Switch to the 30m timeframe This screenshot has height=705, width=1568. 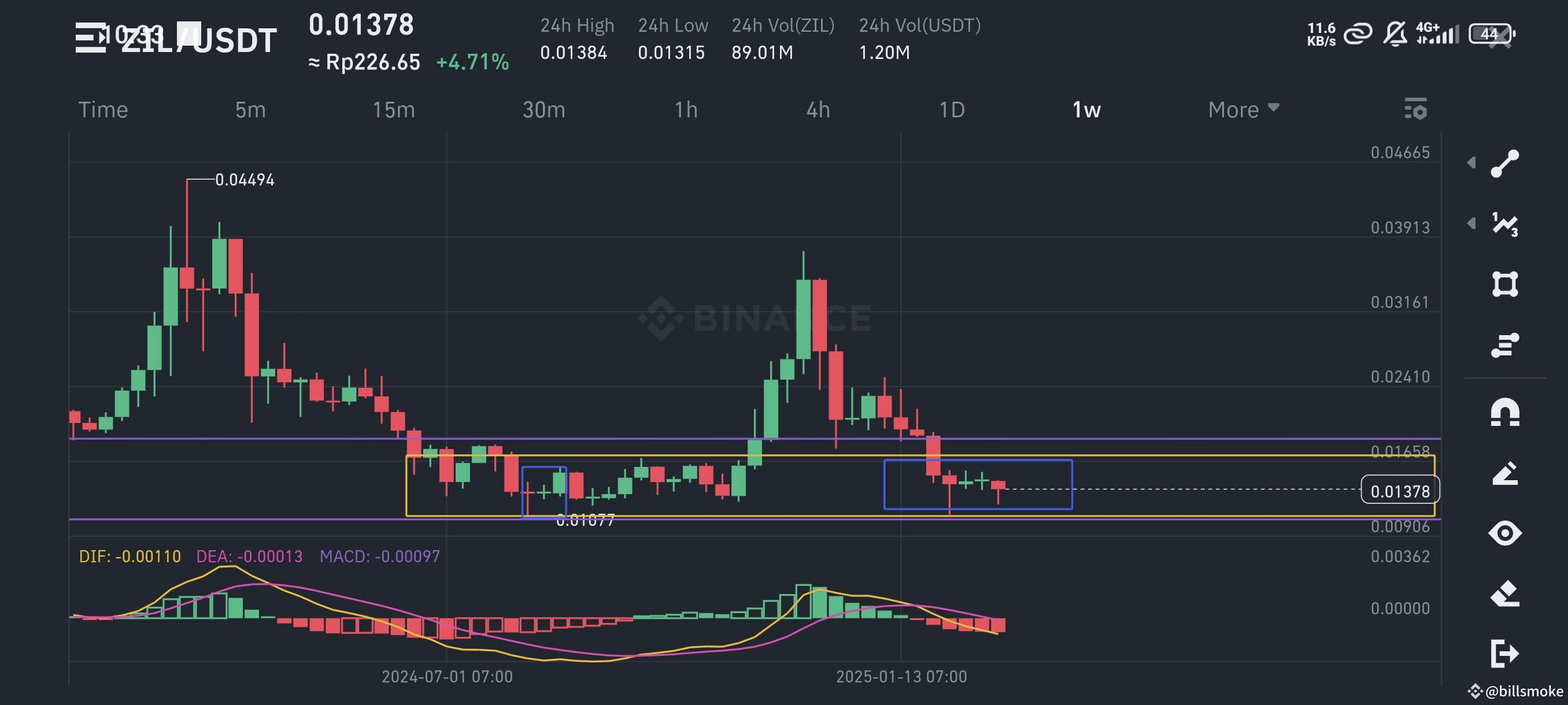(x=543, y=109)
